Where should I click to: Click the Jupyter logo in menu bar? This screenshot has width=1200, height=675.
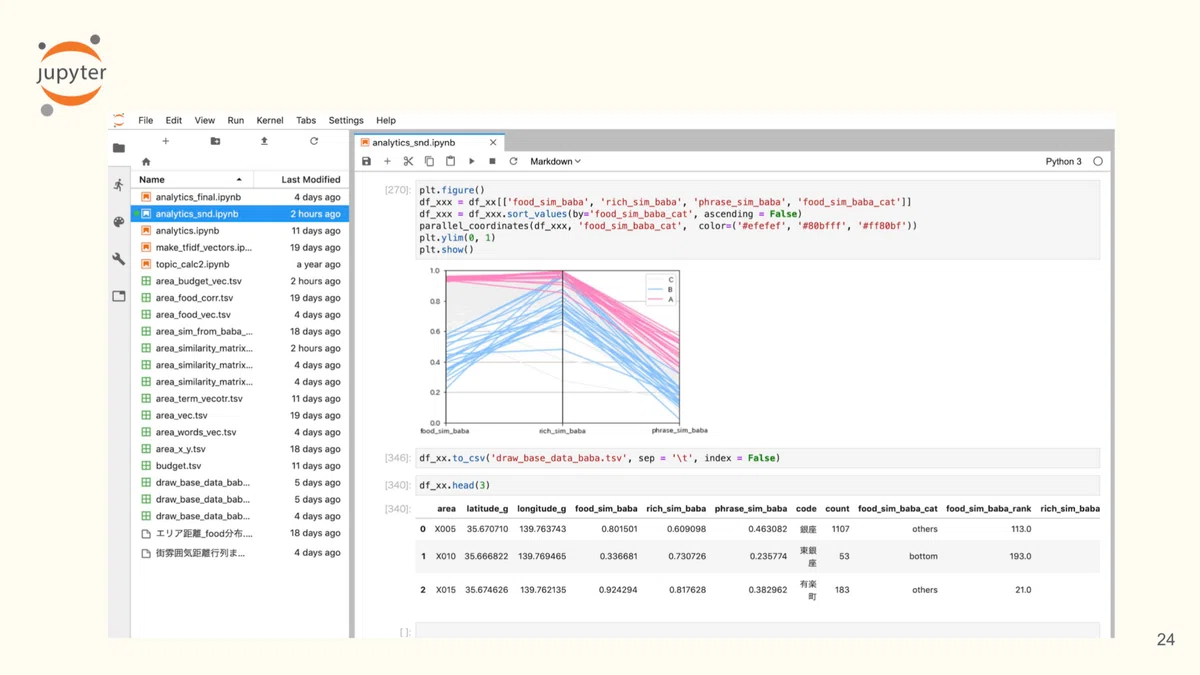(119, 120)
